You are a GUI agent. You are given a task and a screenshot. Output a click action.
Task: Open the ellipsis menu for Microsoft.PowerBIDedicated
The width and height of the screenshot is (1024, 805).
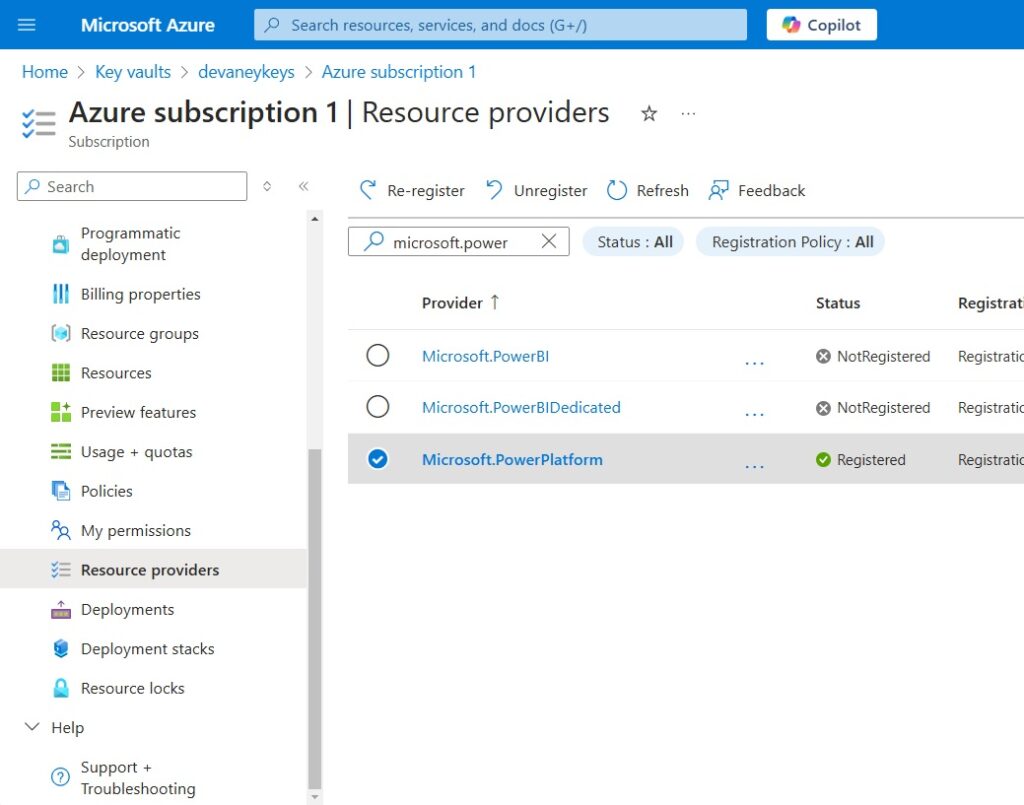click(x=754, y=413)
